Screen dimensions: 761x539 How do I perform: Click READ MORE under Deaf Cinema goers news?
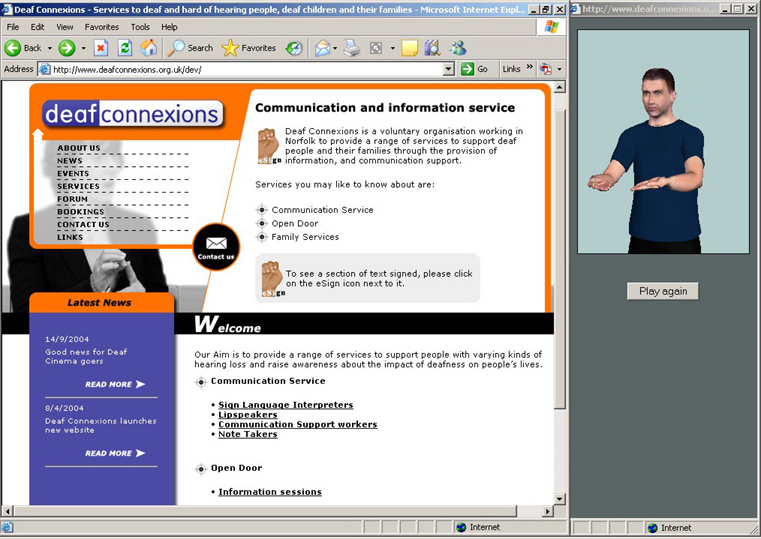point(115,384)
